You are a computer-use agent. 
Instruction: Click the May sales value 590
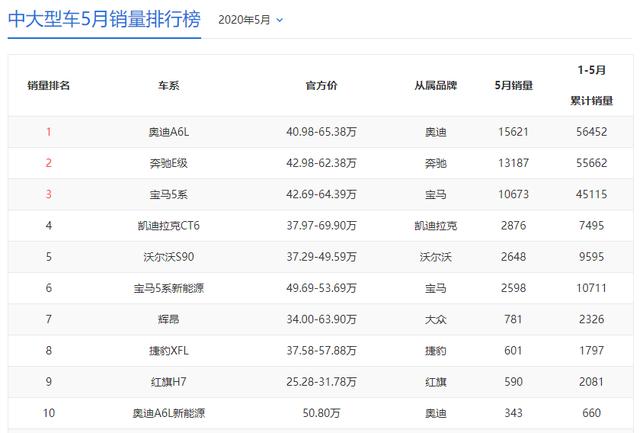coord(513,382)
